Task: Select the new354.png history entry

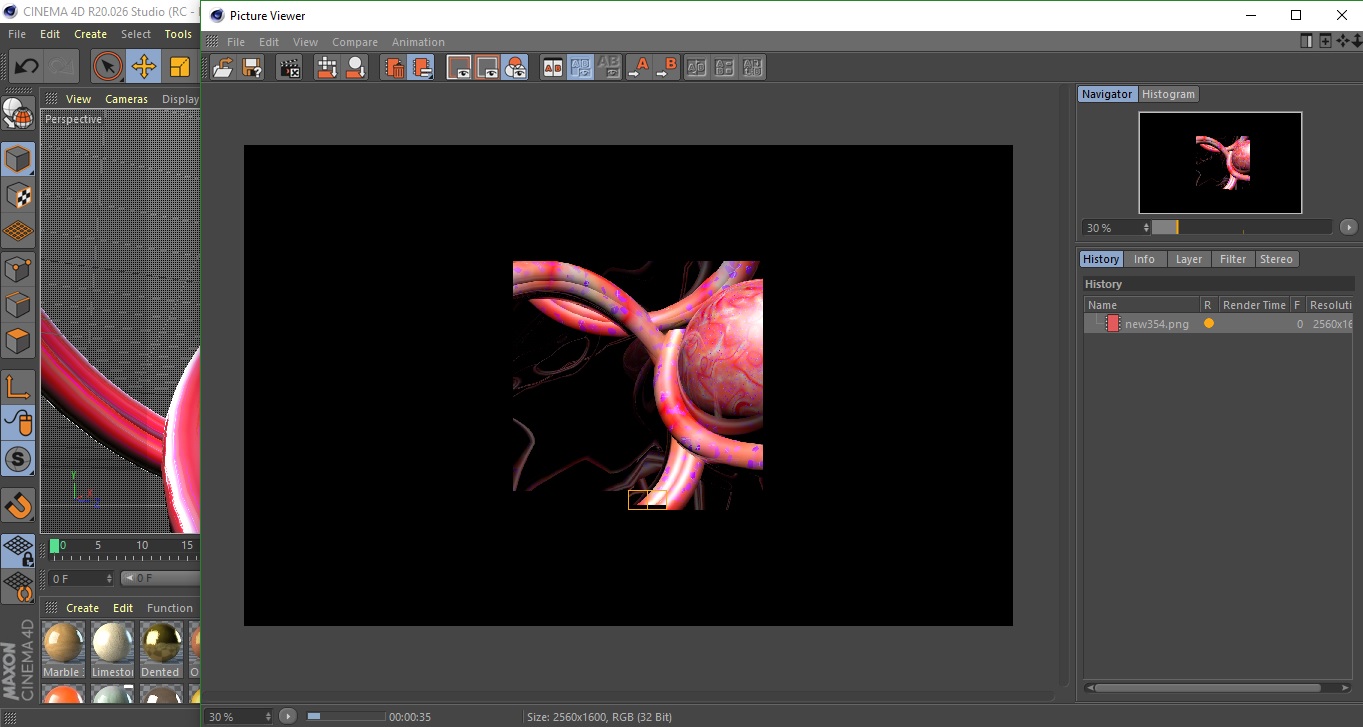Action: tap(1156, 324)
